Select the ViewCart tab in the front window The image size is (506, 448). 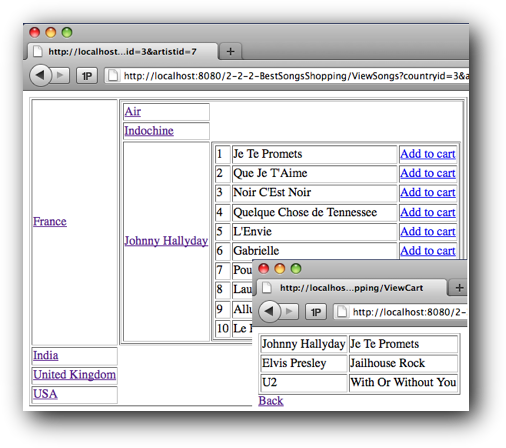351,288
